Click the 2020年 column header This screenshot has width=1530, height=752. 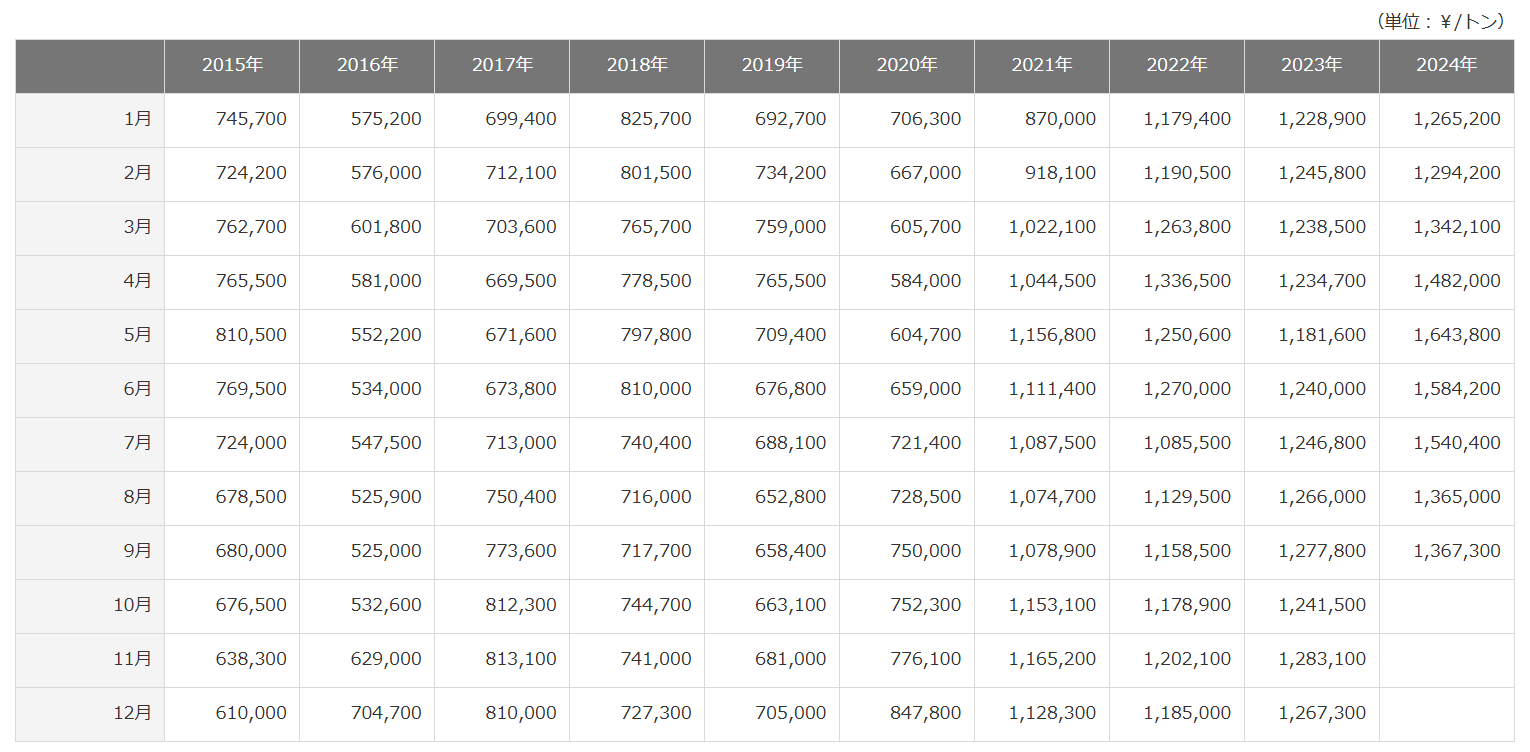(x=907, y=66)
